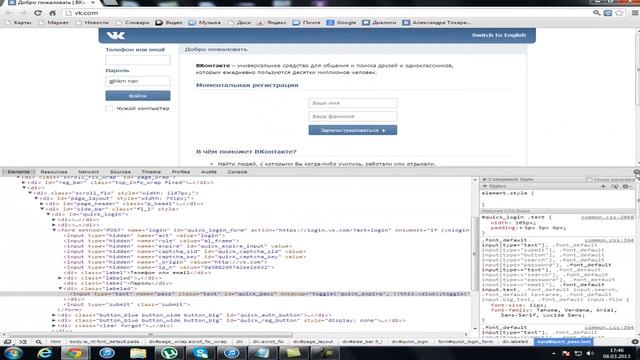
Task: Open the file explorer folder taskbar icon
Action: pyautogui.click(x=138, y=353)
